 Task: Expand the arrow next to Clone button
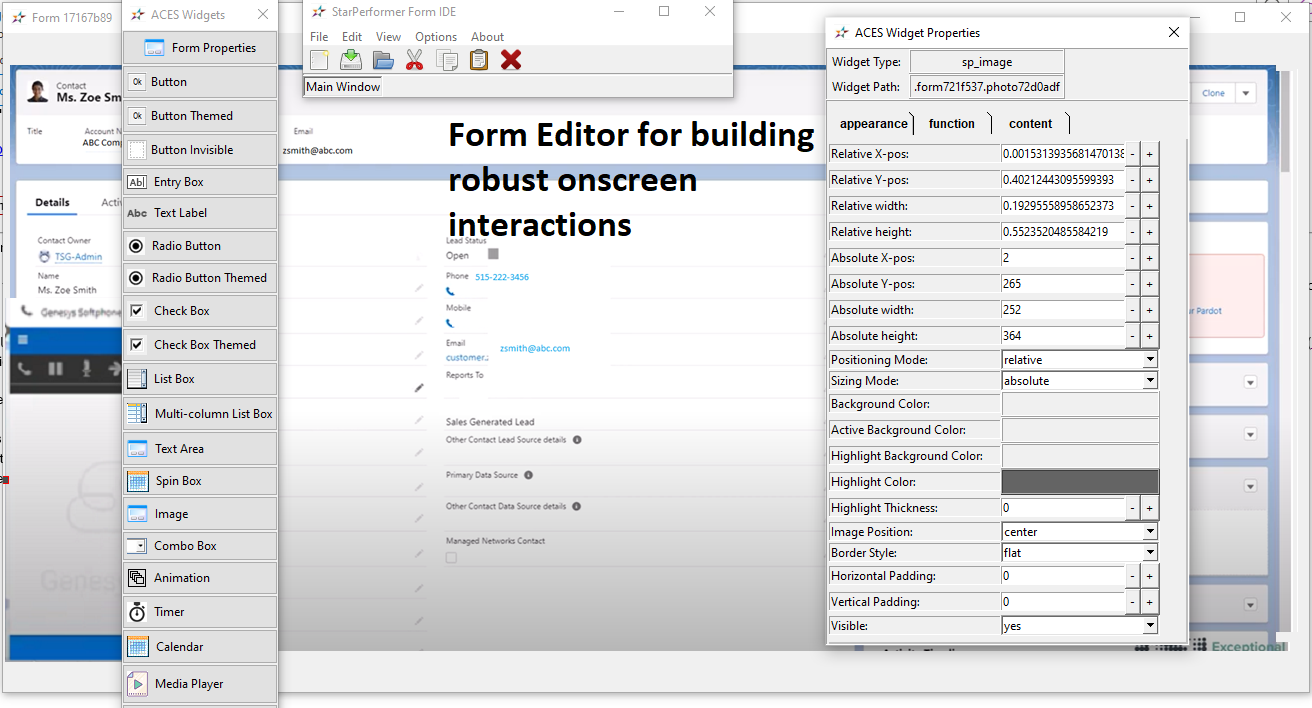click(1246, 93)
